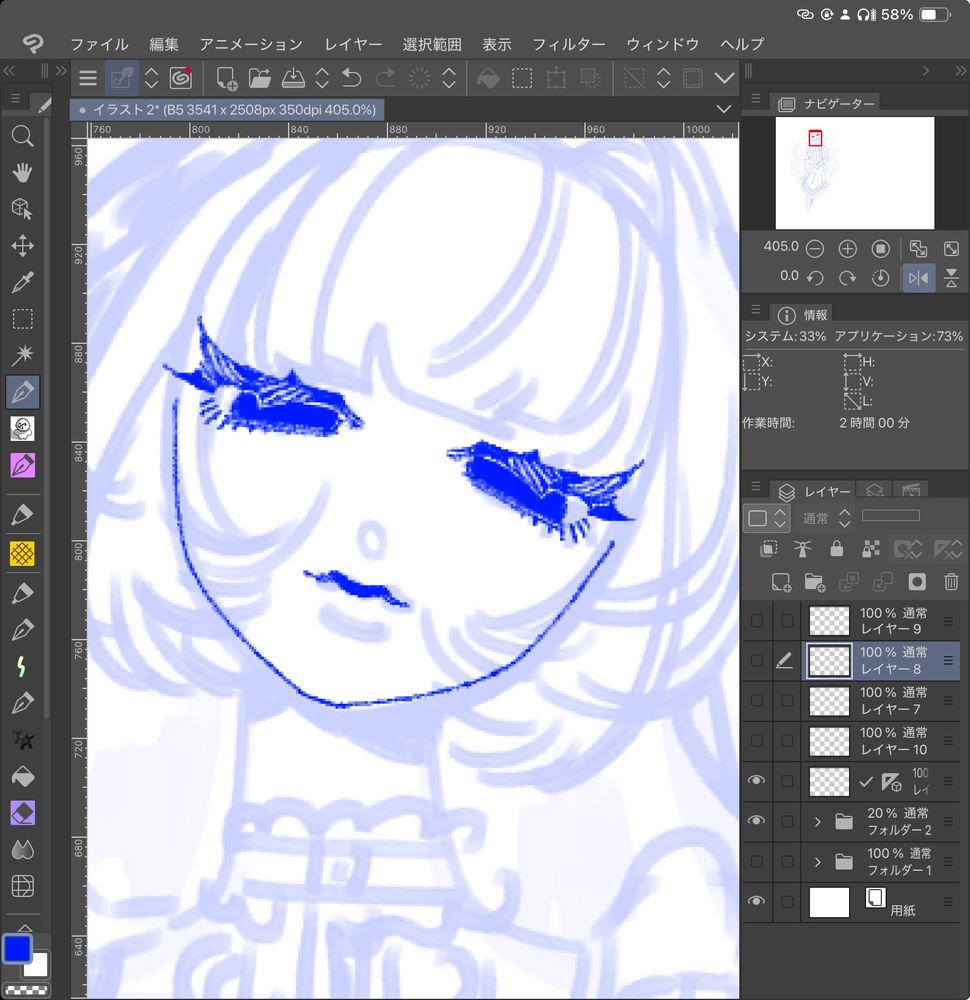Add a new raster layer
Image resolution: width=970 pixels, height=1000 pixels.
pyautogui.click(x=781, y=582)
